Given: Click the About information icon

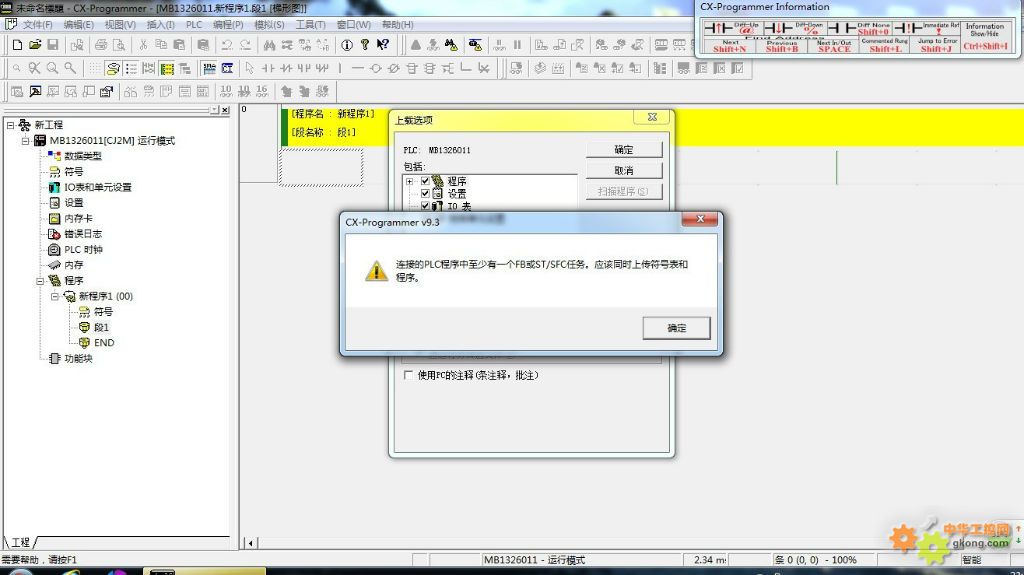Looking at the screenshot, I should [x=347, y=44].
